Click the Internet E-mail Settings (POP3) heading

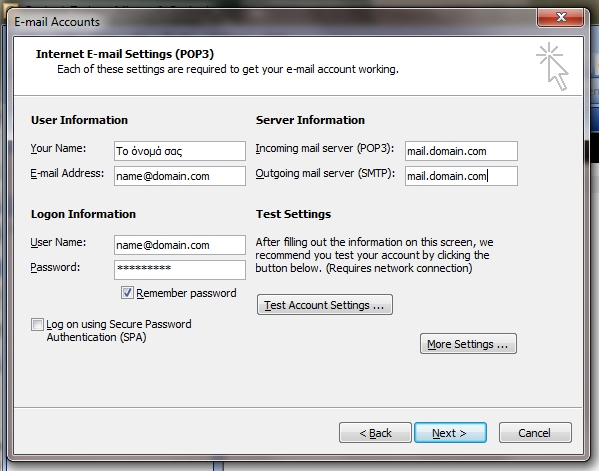click(x=125, y=54)
